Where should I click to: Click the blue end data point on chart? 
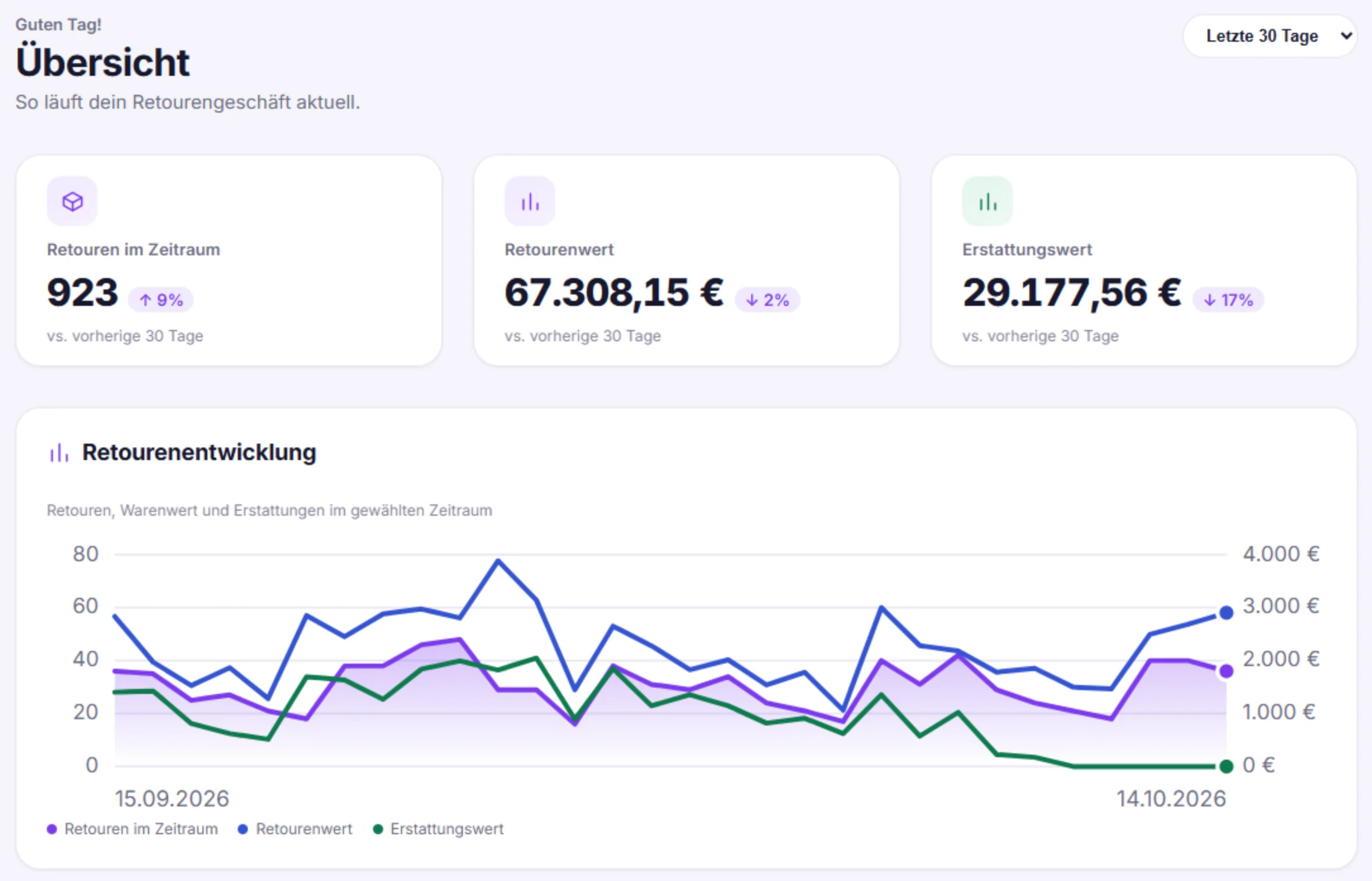pyautogui.click(x=1226, y=612)
